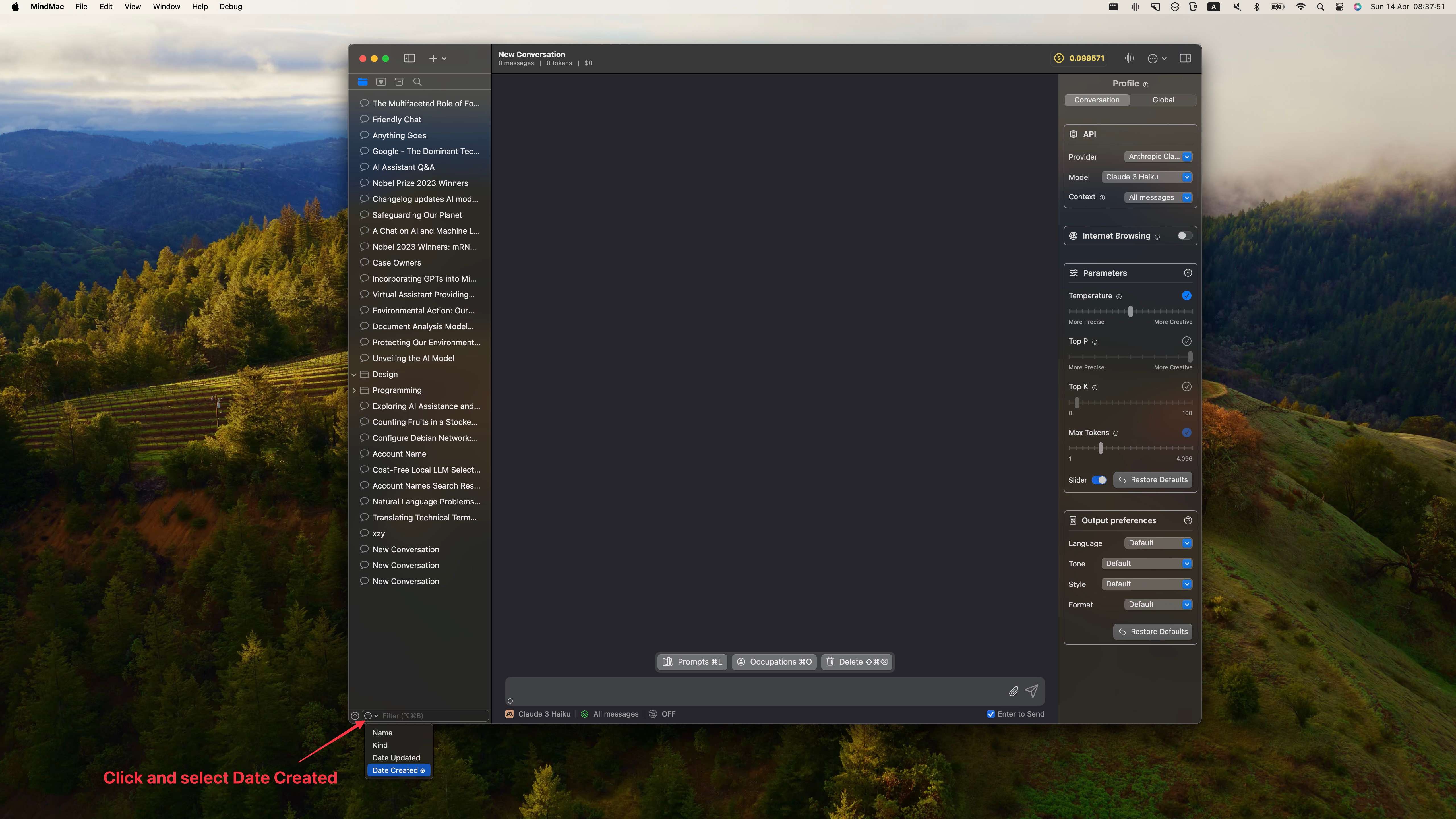Click the All messages status item

pos(610,714)
